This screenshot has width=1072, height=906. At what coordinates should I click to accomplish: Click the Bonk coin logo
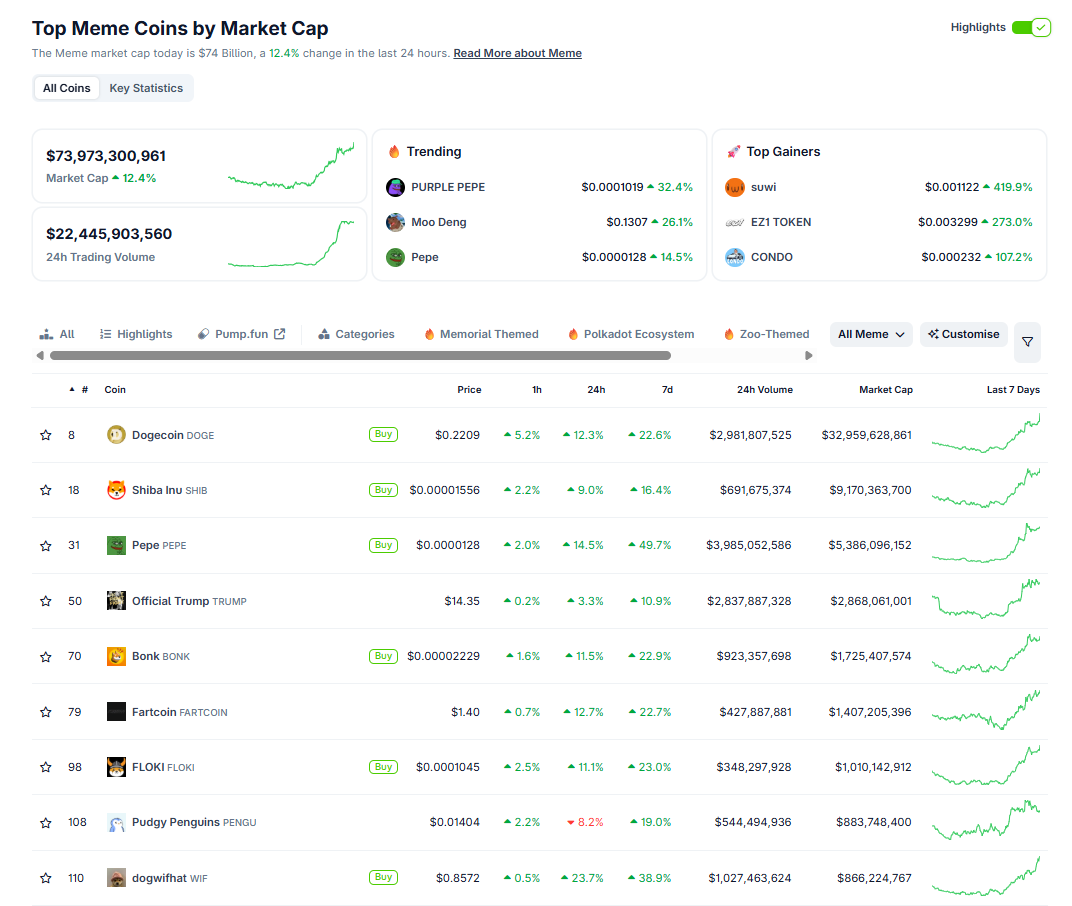click(116, 656)
